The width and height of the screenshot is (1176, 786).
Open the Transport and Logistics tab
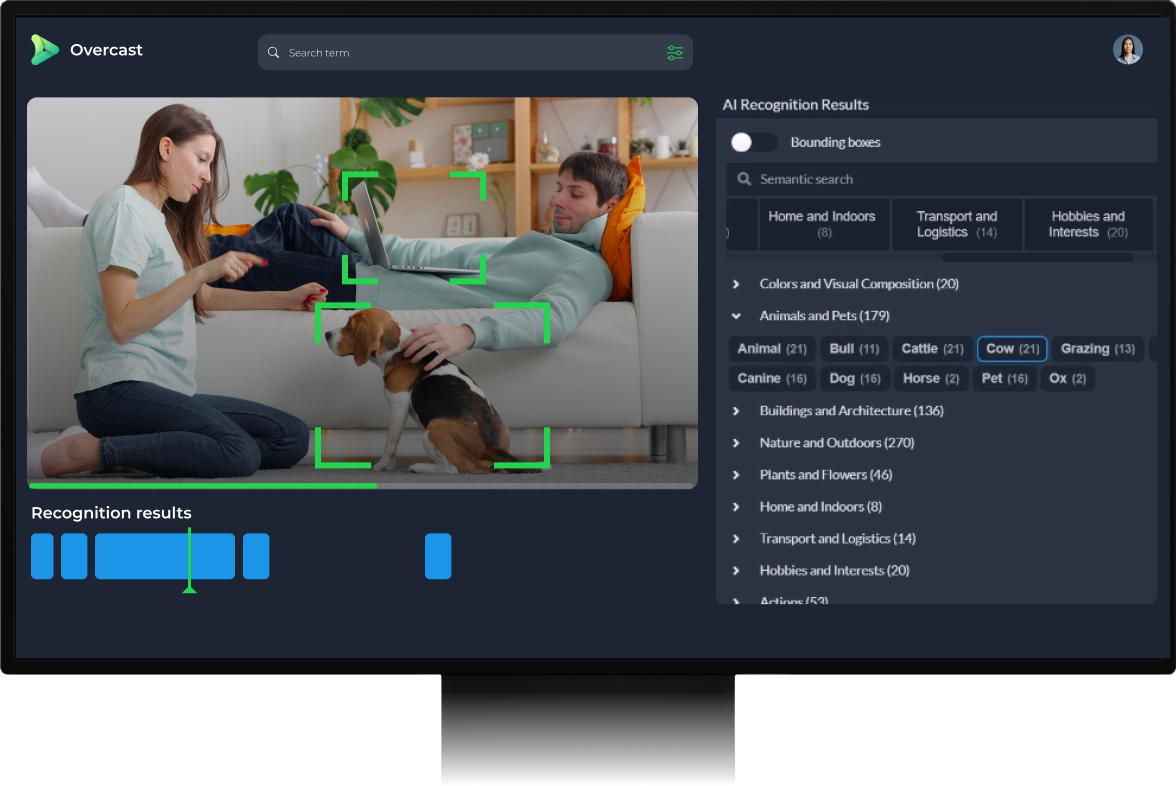[956, 223]
